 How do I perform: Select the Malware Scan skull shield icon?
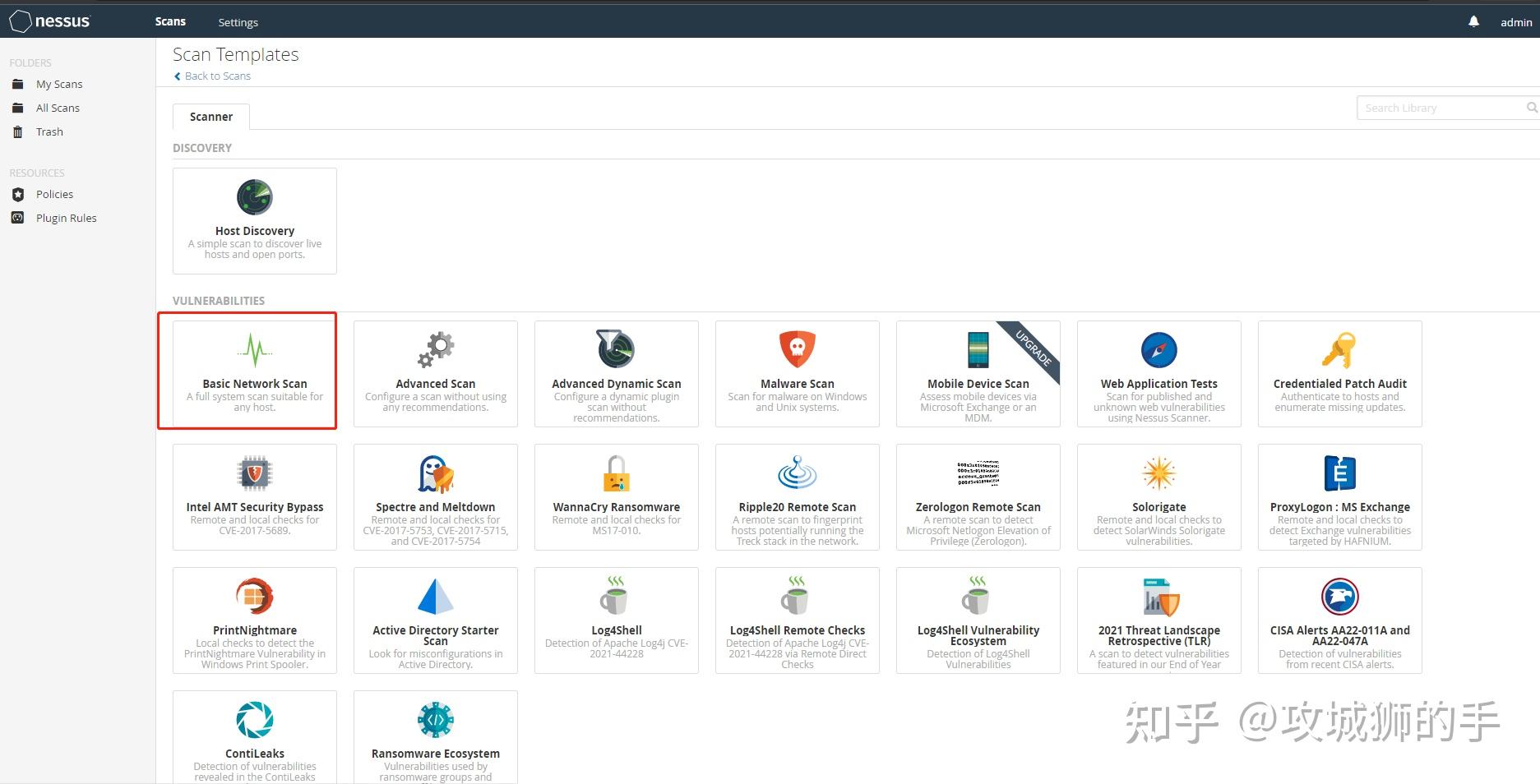798,349
